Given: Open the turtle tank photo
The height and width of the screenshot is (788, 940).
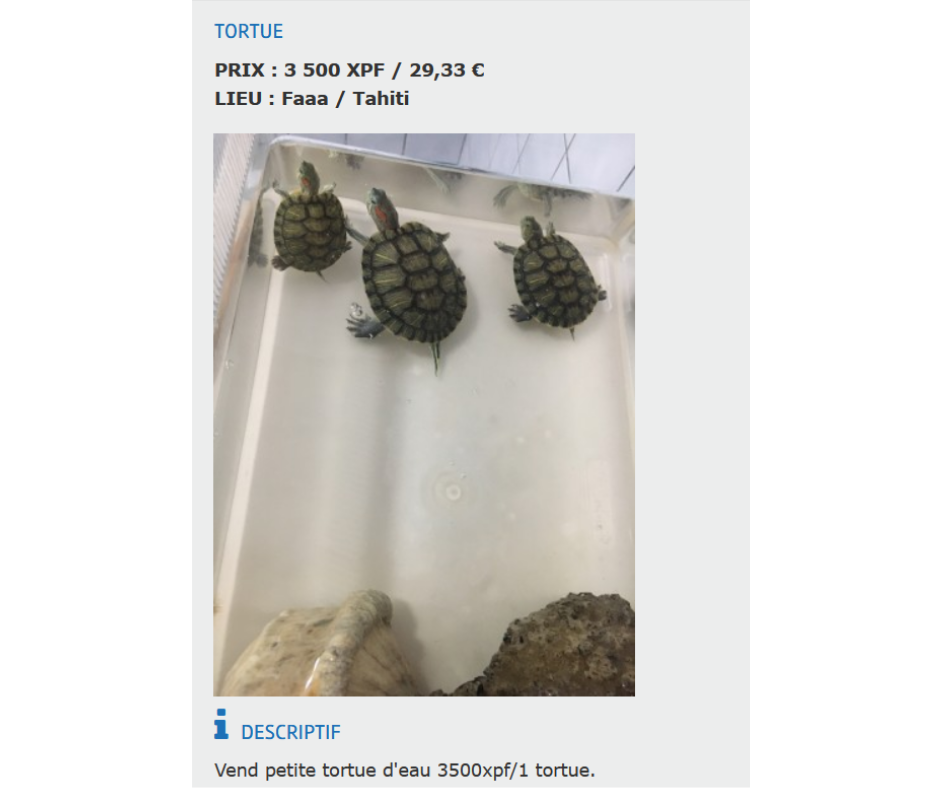Looking at the screenshot, I should [x=424, y=414].
